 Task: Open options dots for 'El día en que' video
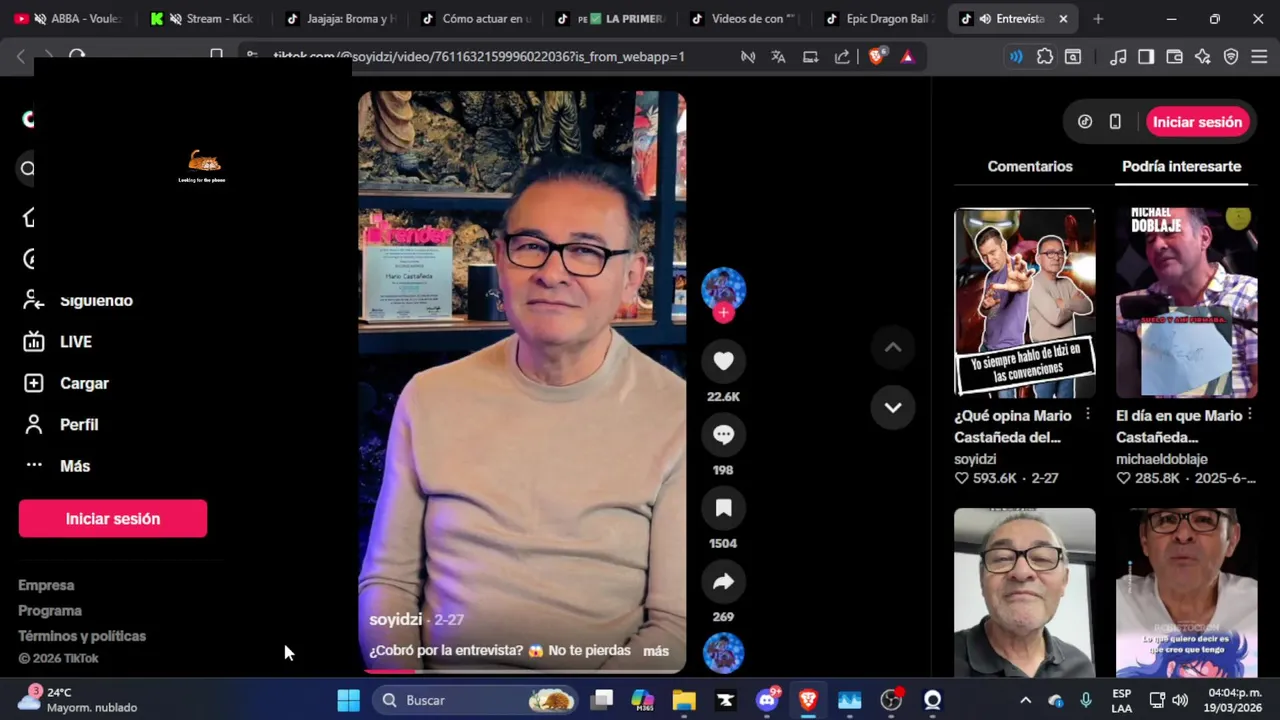1250,415
